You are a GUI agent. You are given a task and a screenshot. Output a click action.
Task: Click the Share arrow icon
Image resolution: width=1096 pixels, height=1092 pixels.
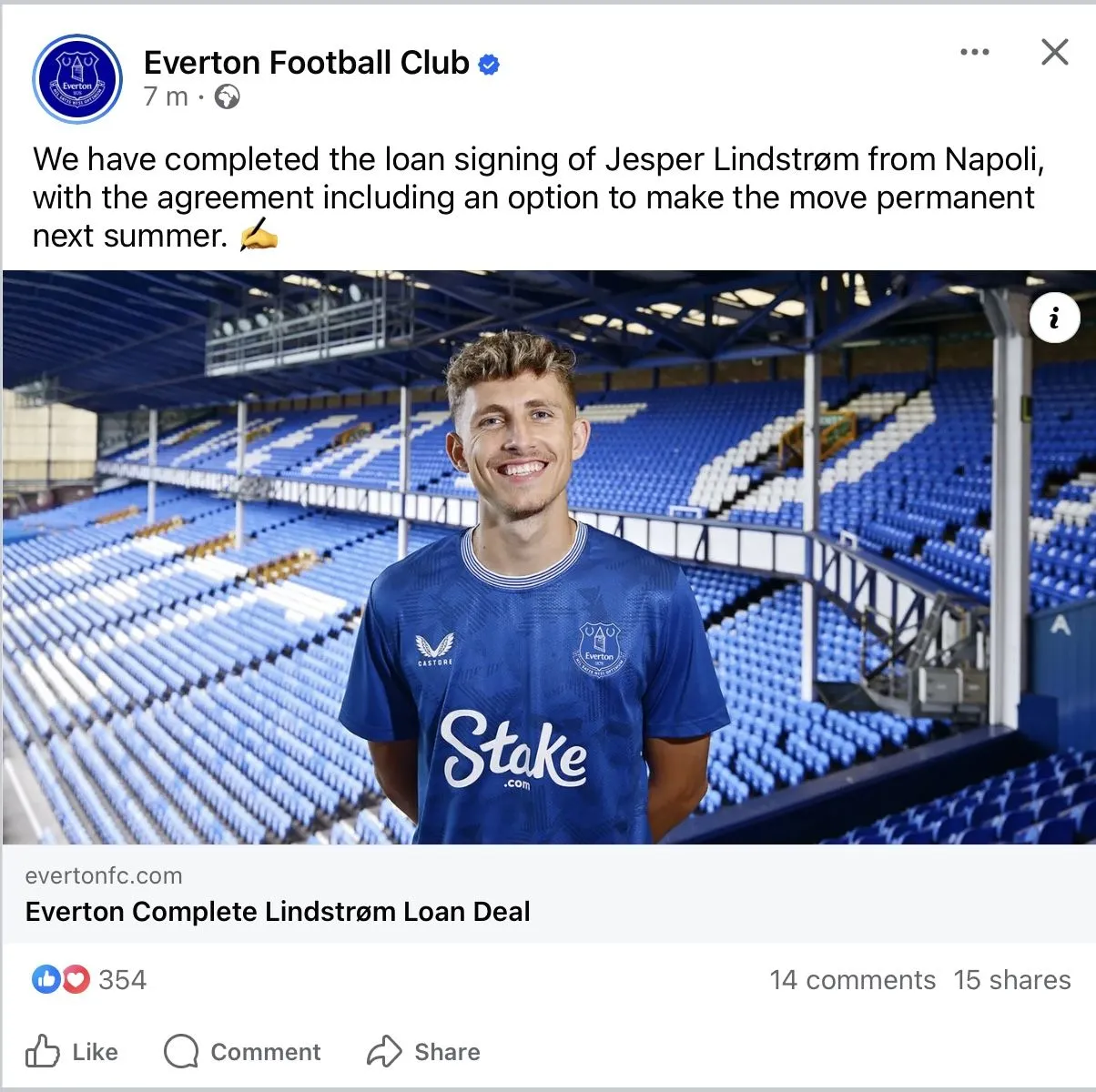384,1051
